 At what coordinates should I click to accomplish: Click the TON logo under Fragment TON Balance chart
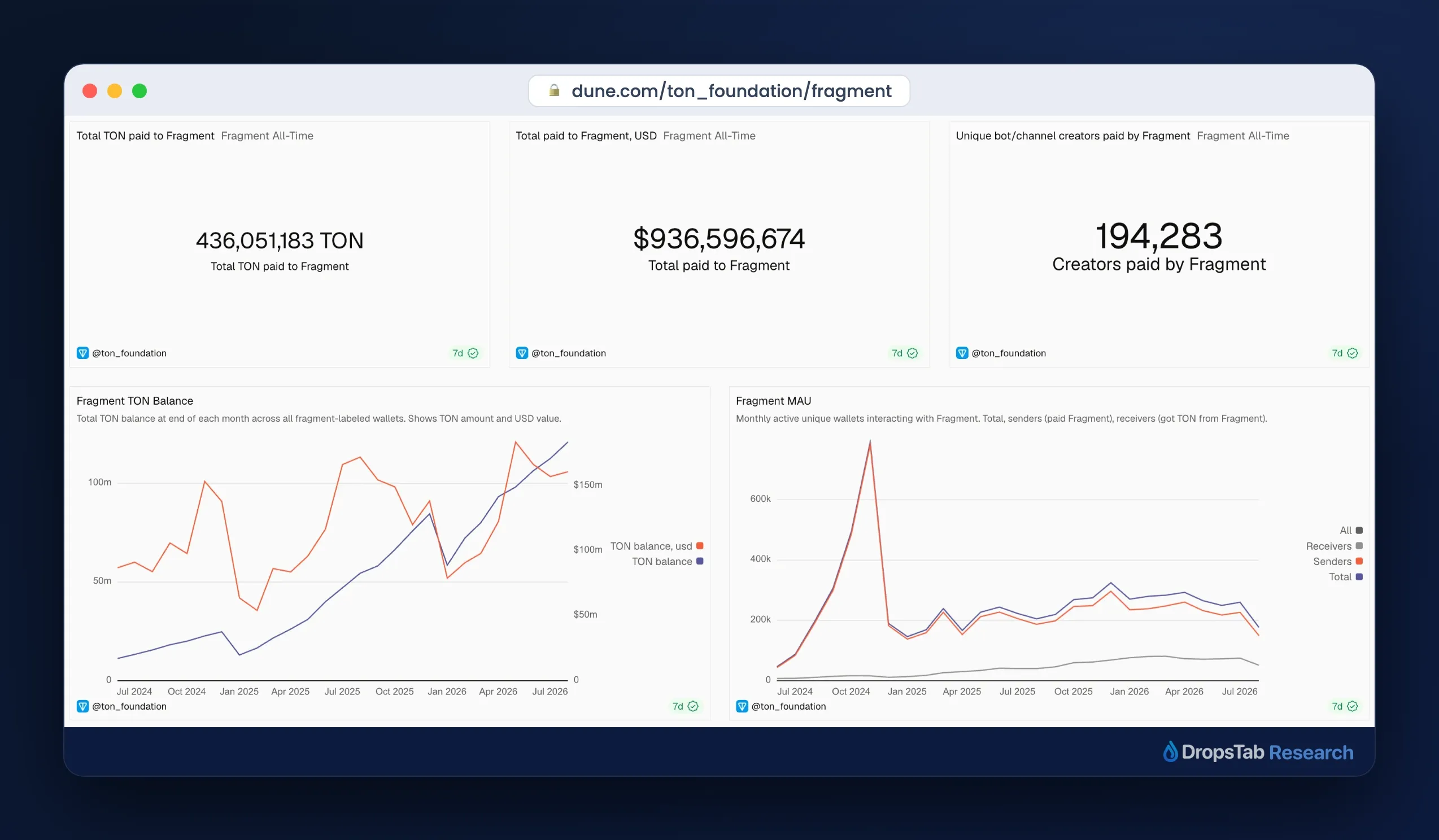pyautogui.click(x=83, y=706)
